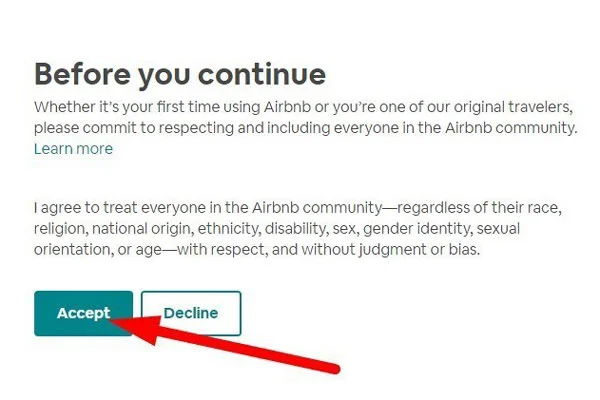
Task: Click the 'without judgment or bias' text line
Action: click(x=257, y=250)
